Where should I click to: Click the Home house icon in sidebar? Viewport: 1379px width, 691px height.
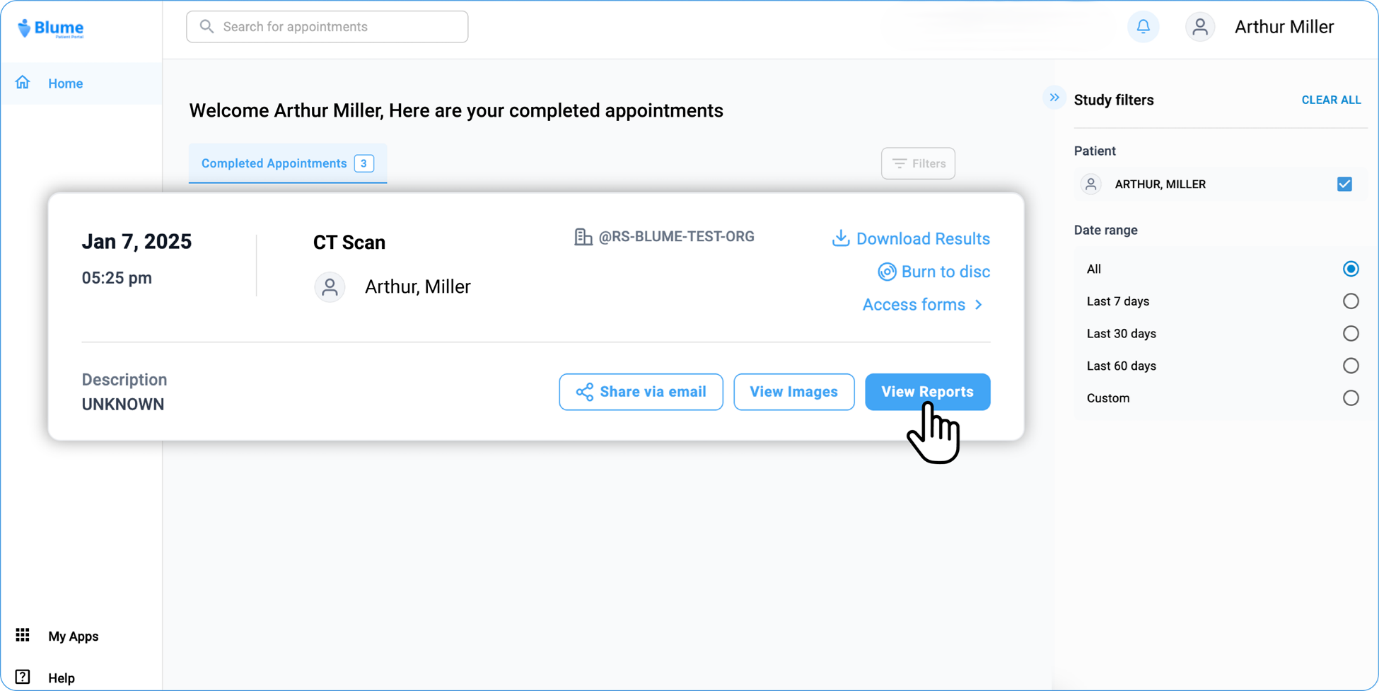point(23,83)
